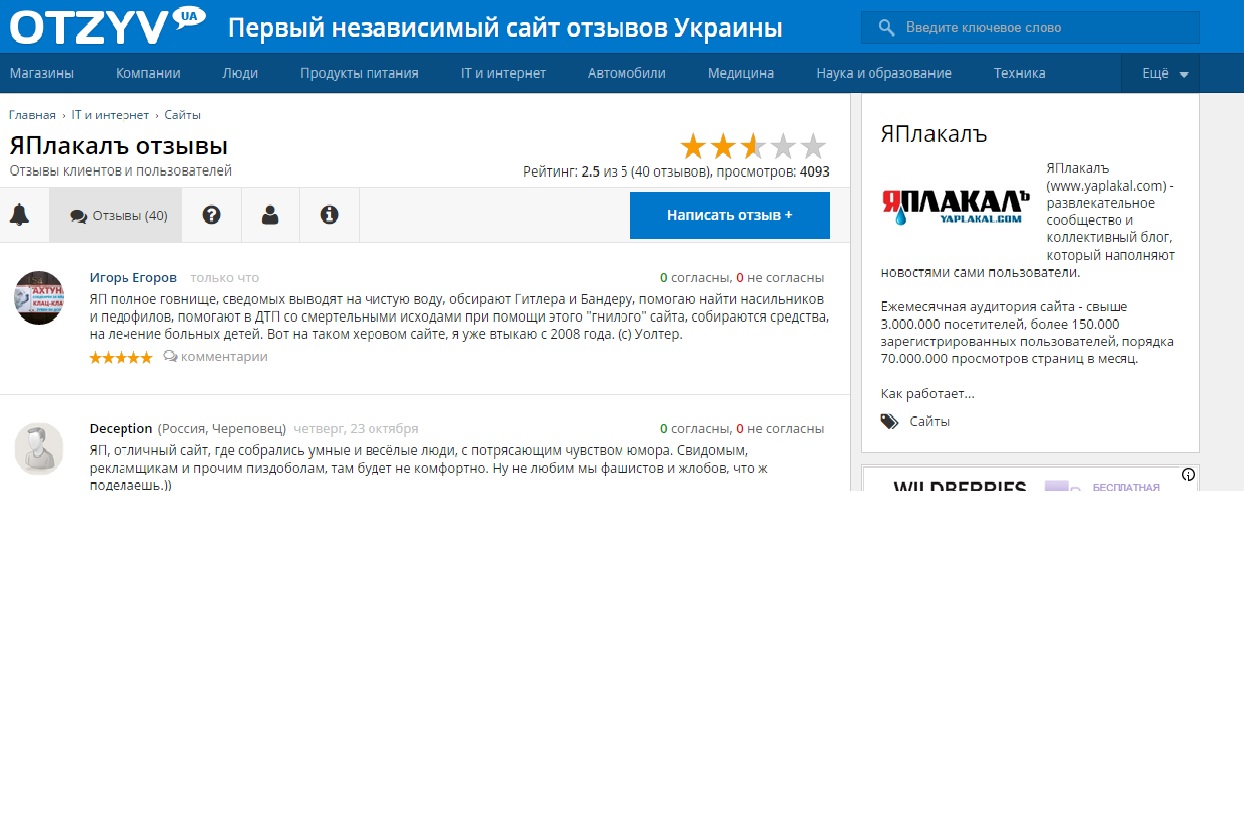
Task: Click the comment bubble icon under first review
Action: 170,356
